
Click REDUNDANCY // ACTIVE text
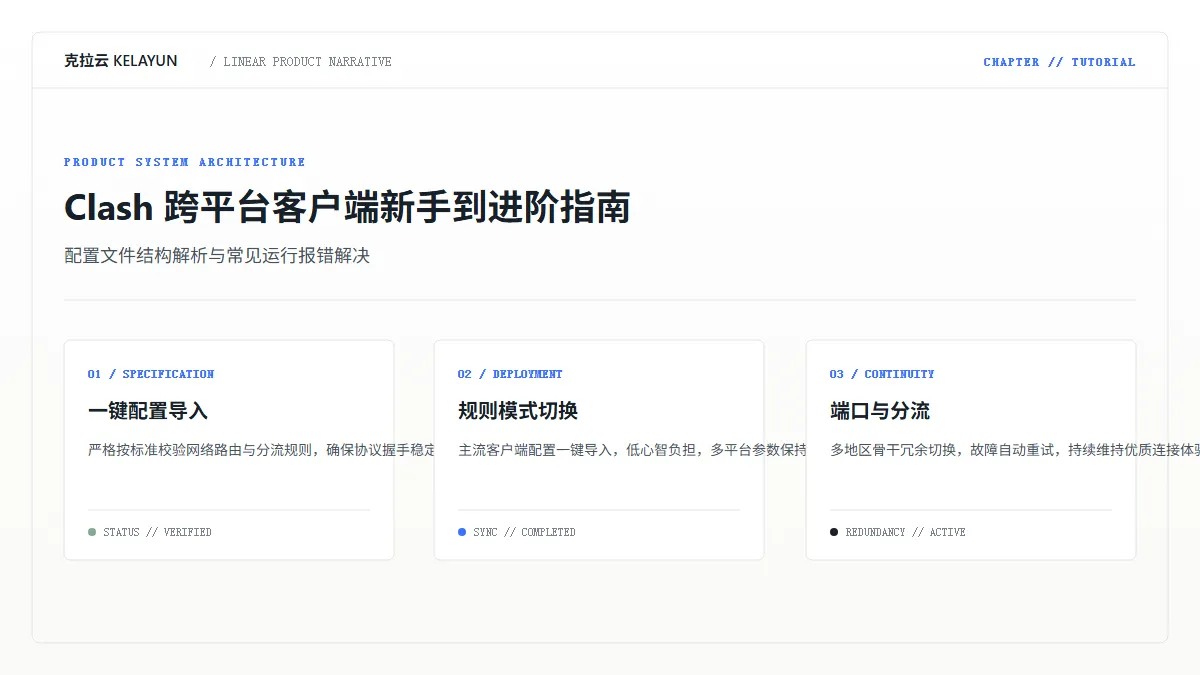905,532
